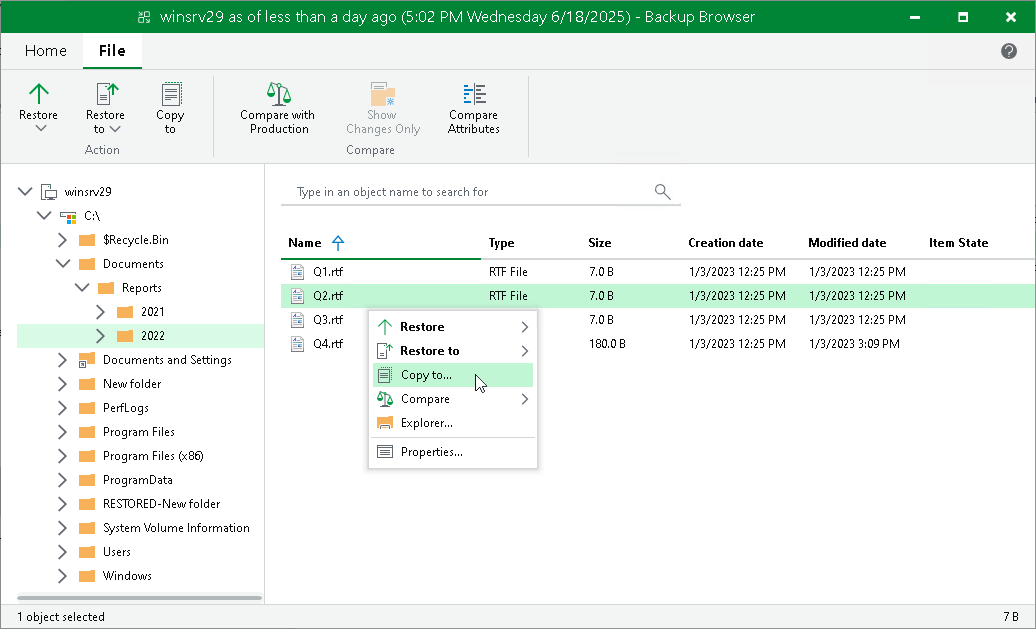
Task: Open the Restore submenu in context menu
Action: coord(453,327)
